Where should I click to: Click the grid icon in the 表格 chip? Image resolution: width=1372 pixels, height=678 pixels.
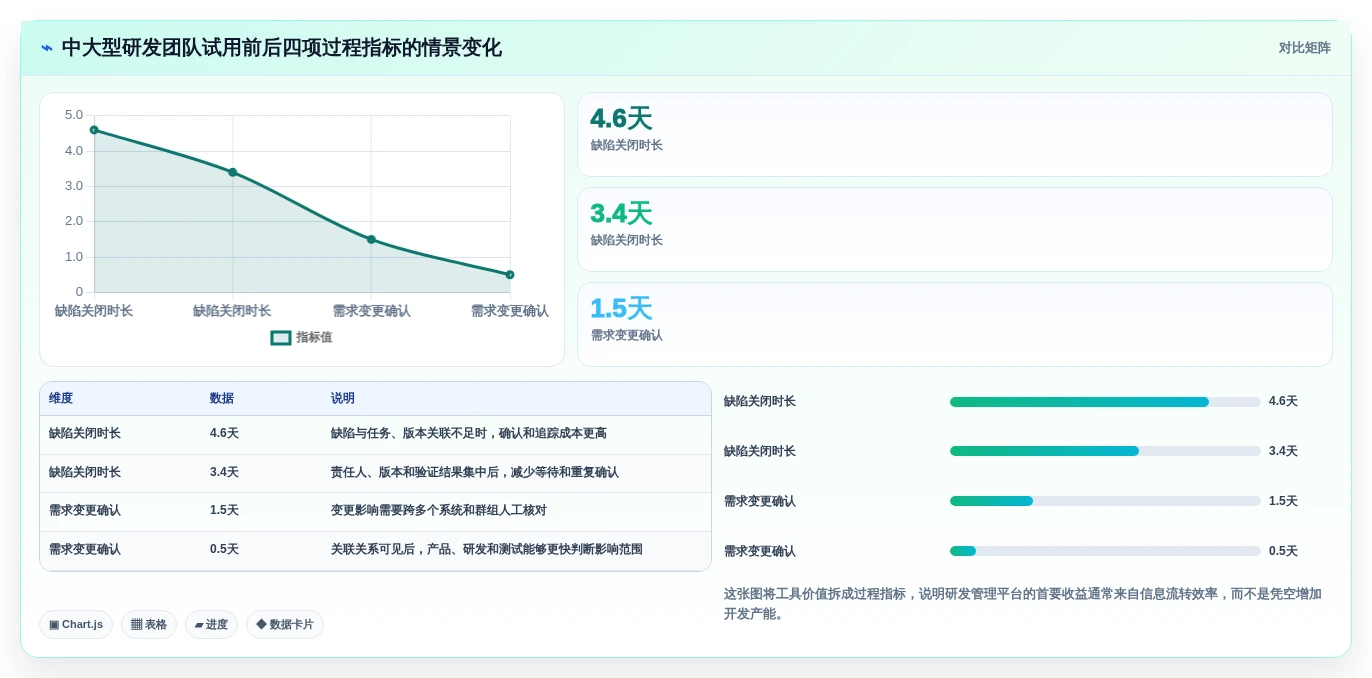point(136,625)
